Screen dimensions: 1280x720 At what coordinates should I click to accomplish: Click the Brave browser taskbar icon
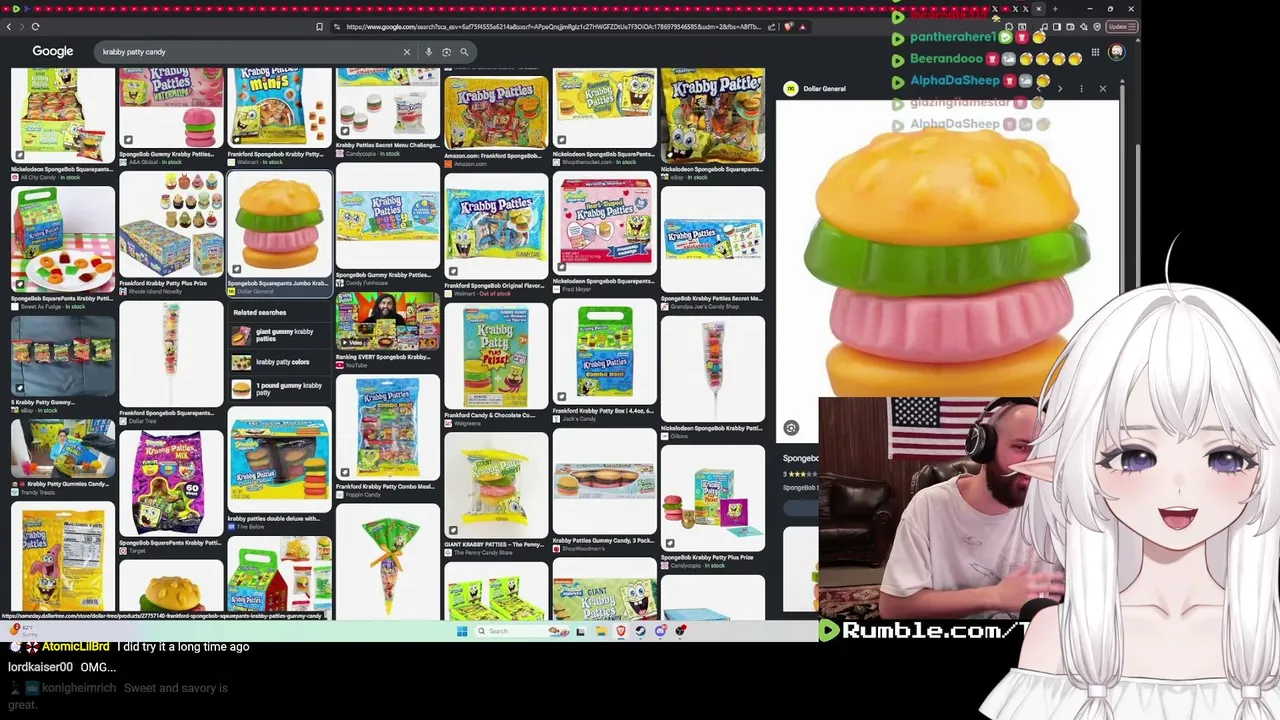[x=621, y=631]
